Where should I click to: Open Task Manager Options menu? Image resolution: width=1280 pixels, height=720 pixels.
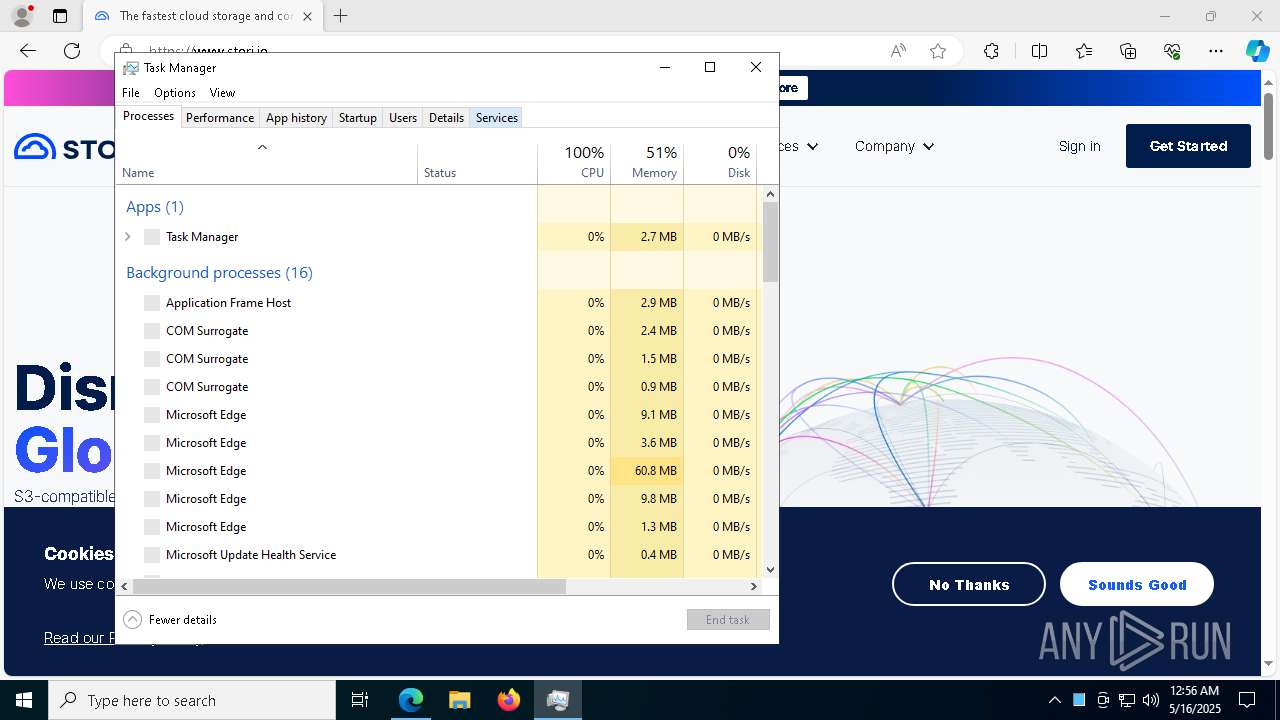point(175,93)
